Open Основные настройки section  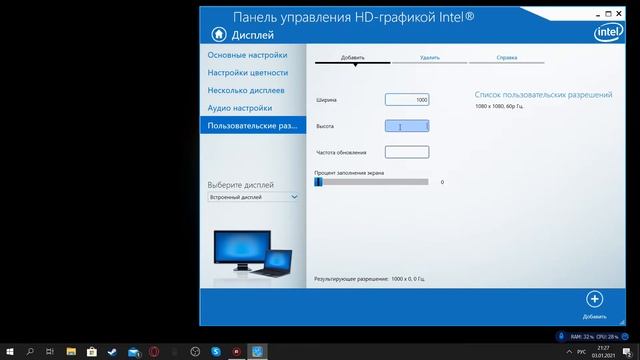coord(247,55)
